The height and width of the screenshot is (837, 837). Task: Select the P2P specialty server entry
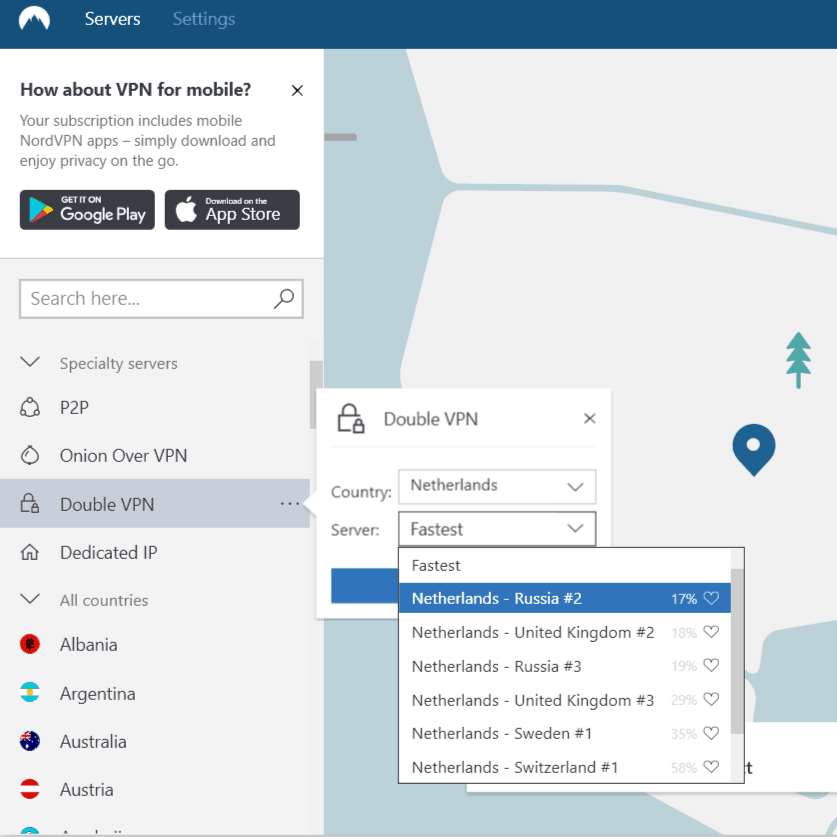(155, 407)
